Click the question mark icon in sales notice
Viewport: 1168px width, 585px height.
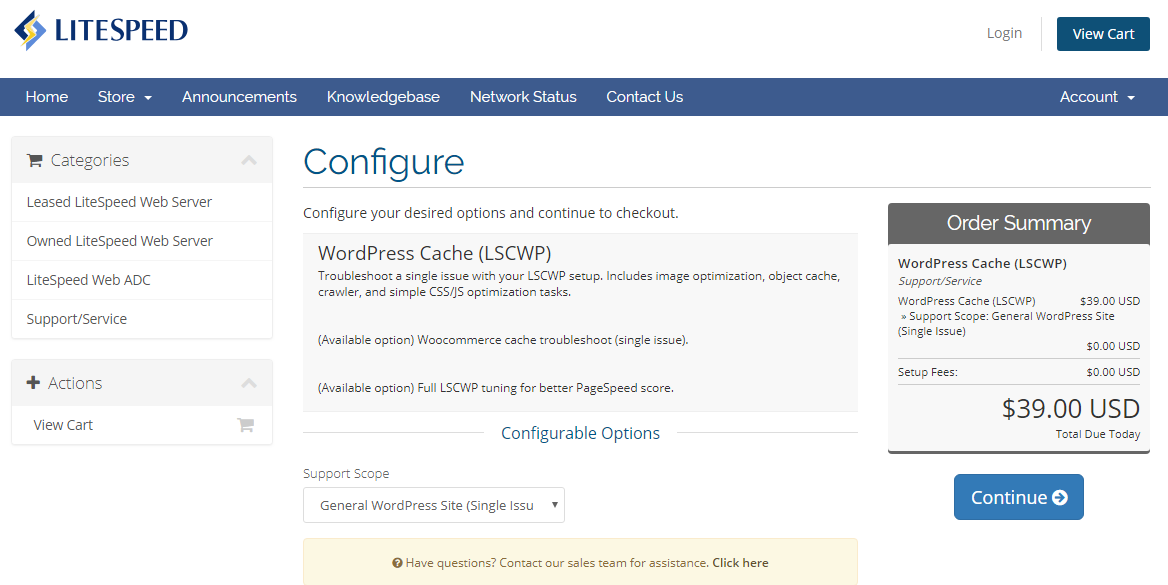click(x=398, y=563)
